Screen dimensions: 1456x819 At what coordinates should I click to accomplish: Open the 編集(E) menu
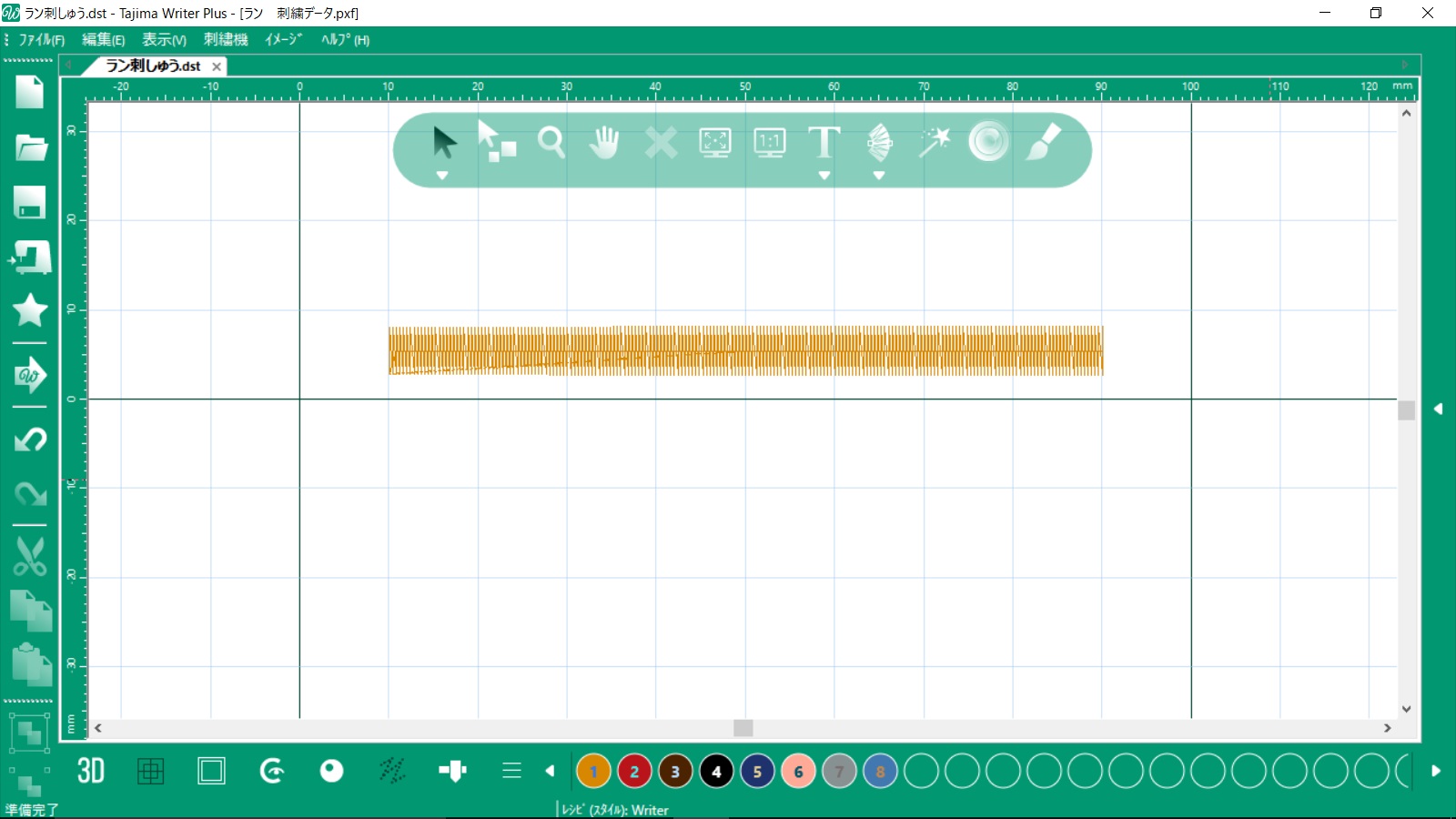click(x=103, y=39)
